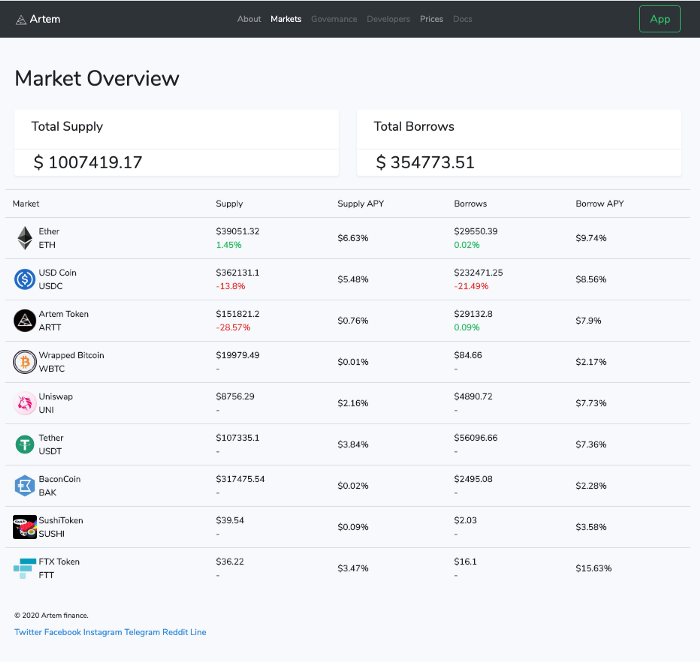Viewport: 700px width, 662px height.
Task: Click the $232471.25 USDC borrows value
Action: pyautogui.click(x=479, y=273)
